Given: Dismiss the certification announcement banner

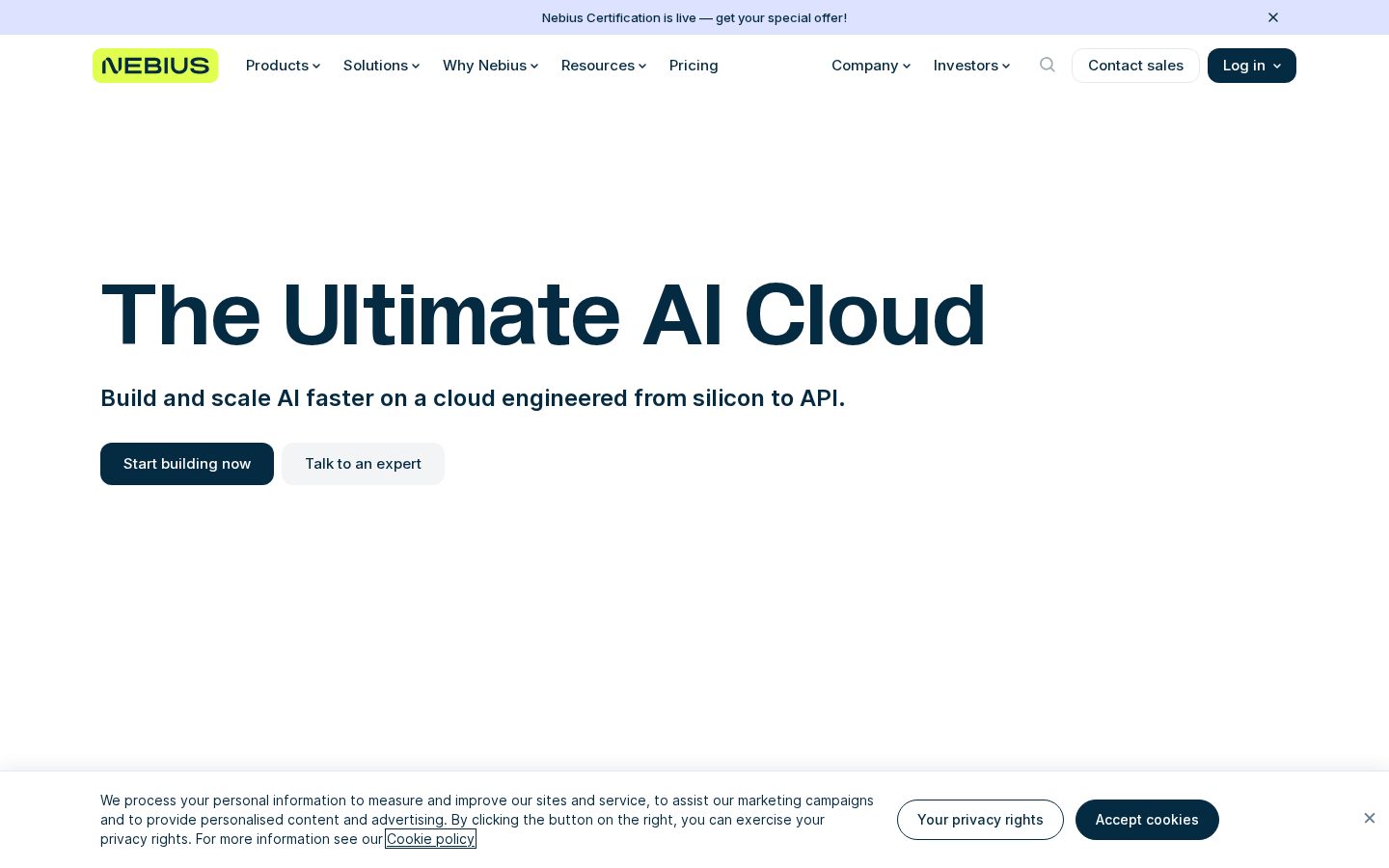Looking at the screenshot, I should [x=1273, y=17].
